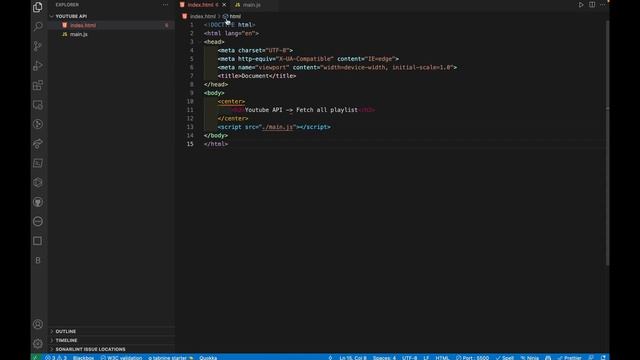Click the feedback icon beside Prettier
This screenshot has height=360, width=640.
[x=591, y=358]
